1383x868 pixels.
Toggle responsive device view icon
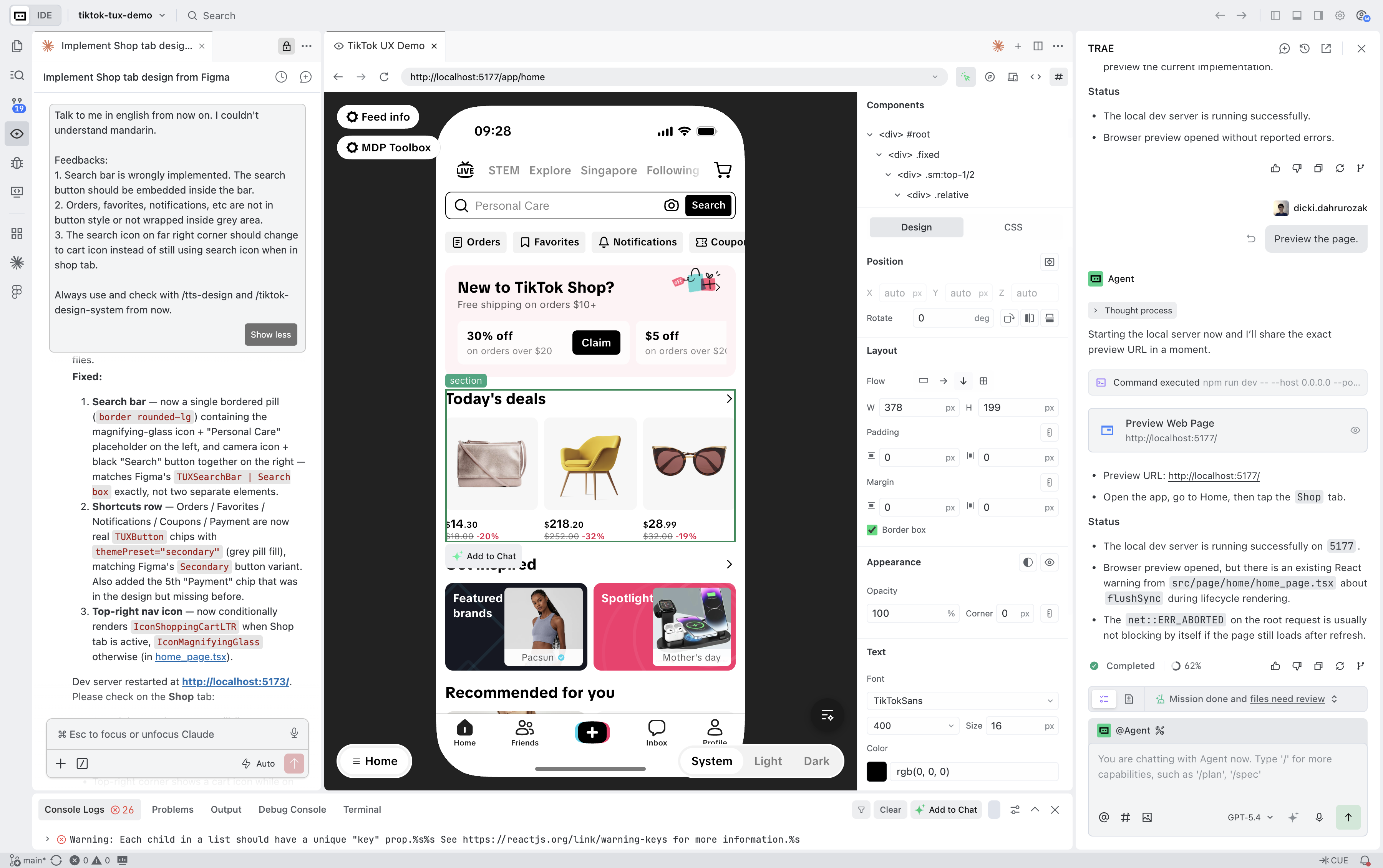[1013, 77]
